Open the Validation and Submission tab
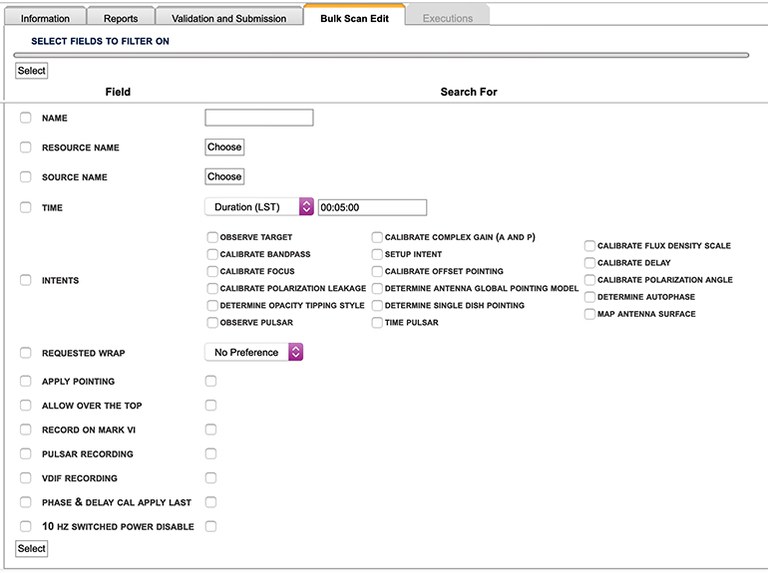Image resolution: width=768 pixels, height=573 pixels. click(x=229, y=18)
